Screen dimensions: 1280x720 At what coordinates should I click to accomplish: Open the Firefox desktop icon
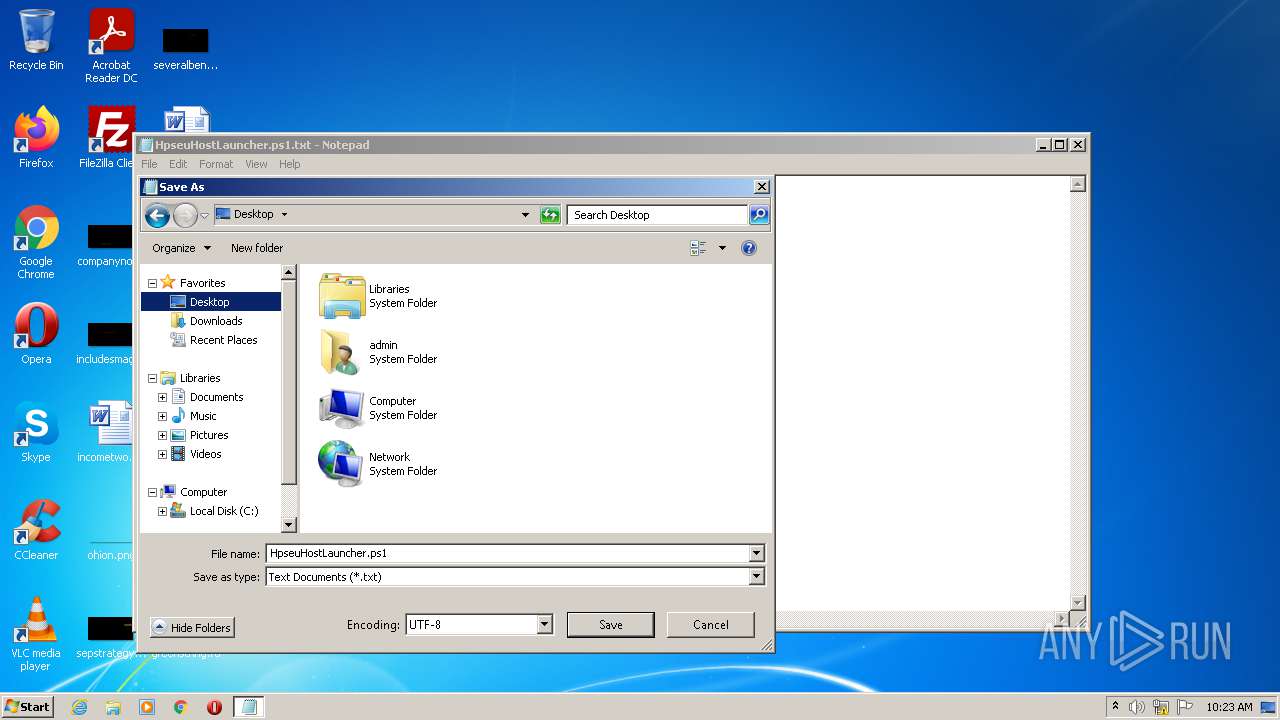click(x=36, y=138)
